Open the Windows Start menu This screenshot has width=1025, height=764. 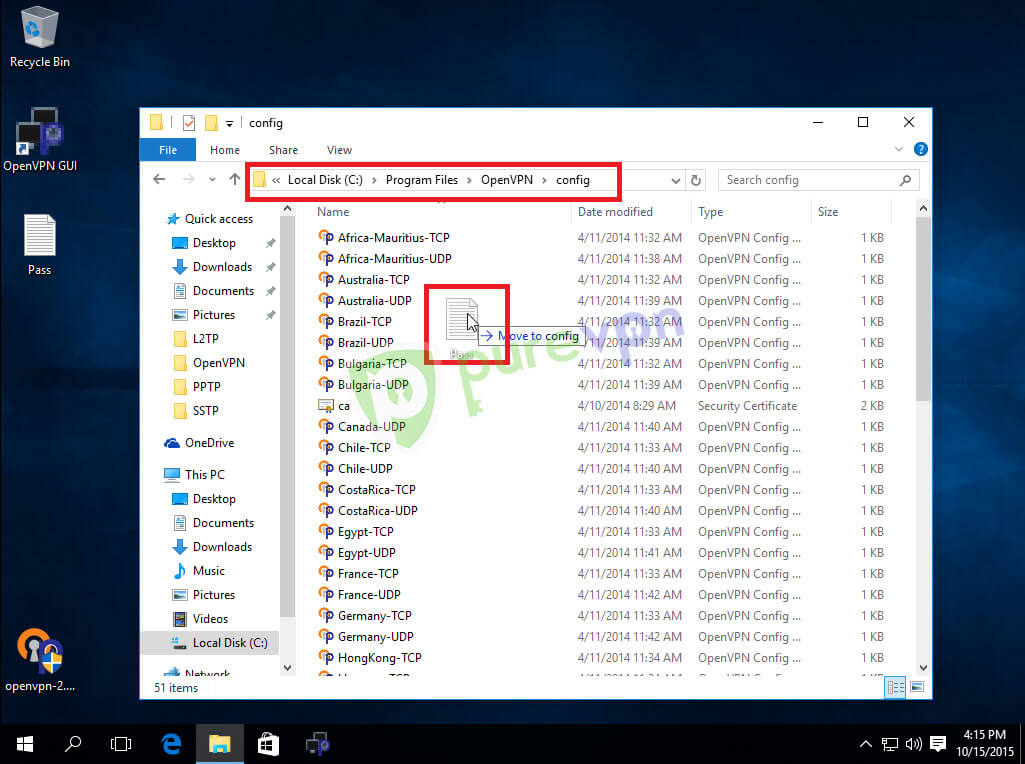24,744
